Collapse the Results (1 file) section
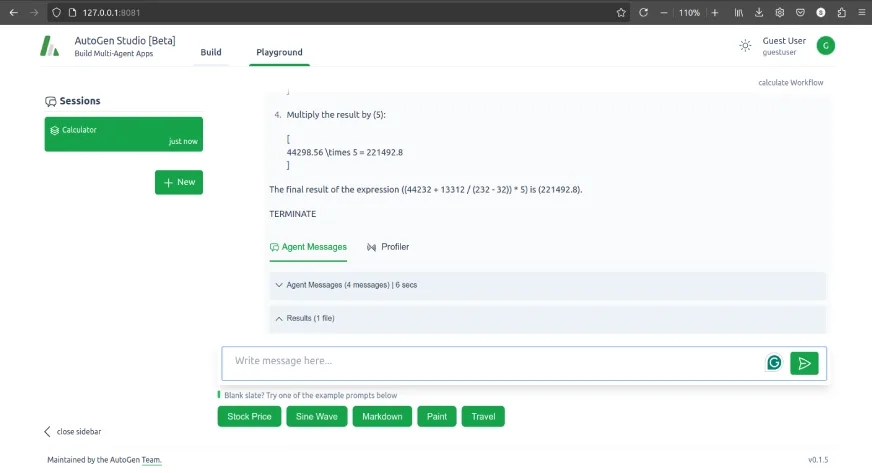Viewport: 872px width, 473px height. pos(548,318)
